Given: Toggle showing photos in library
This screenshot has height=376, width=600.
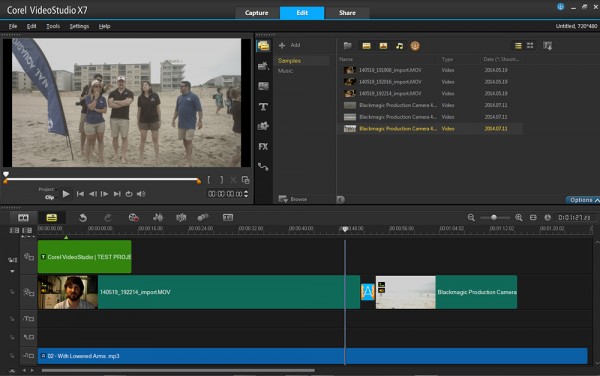Looking at the screenshot, I should pyautogui.click(x=383, y=46).
